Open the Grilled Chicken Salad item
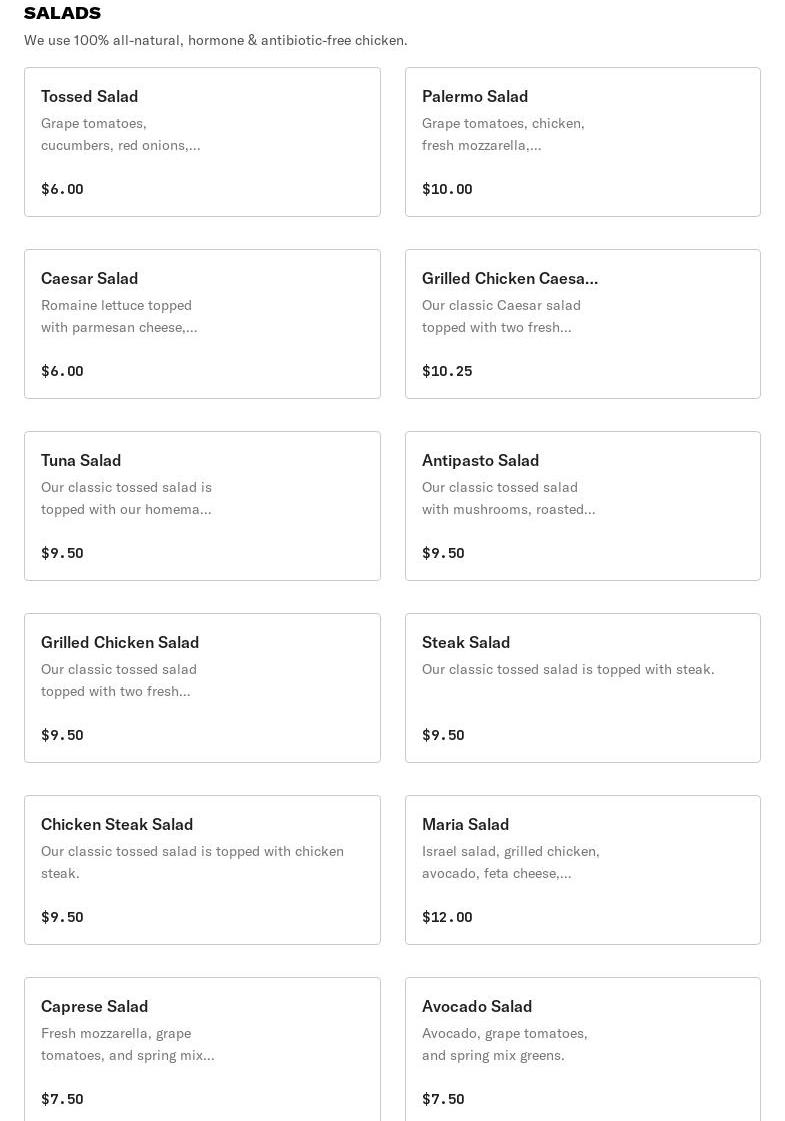785x1121 pixels. pos(202,688)
